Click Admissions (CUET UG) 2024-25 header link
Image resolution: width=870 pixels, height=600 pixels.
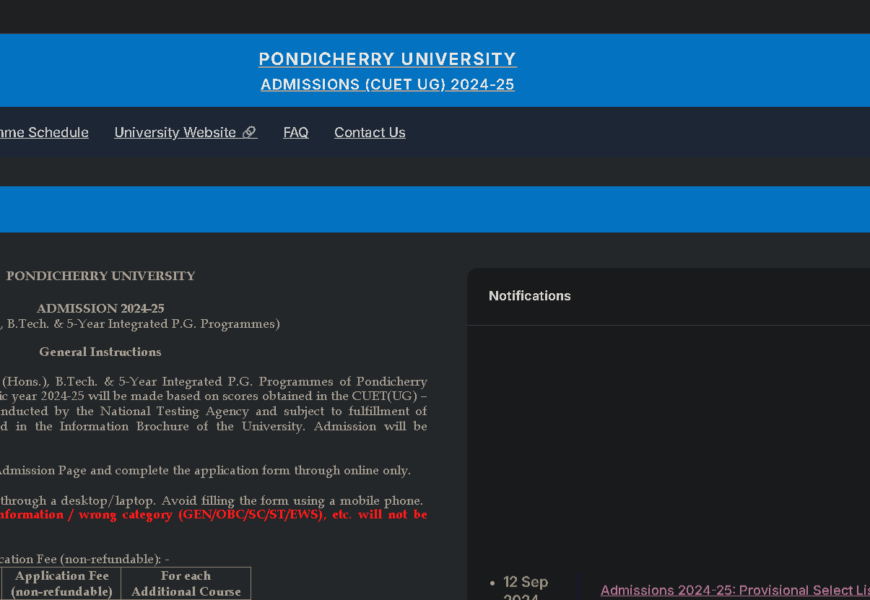click(387, 85)
